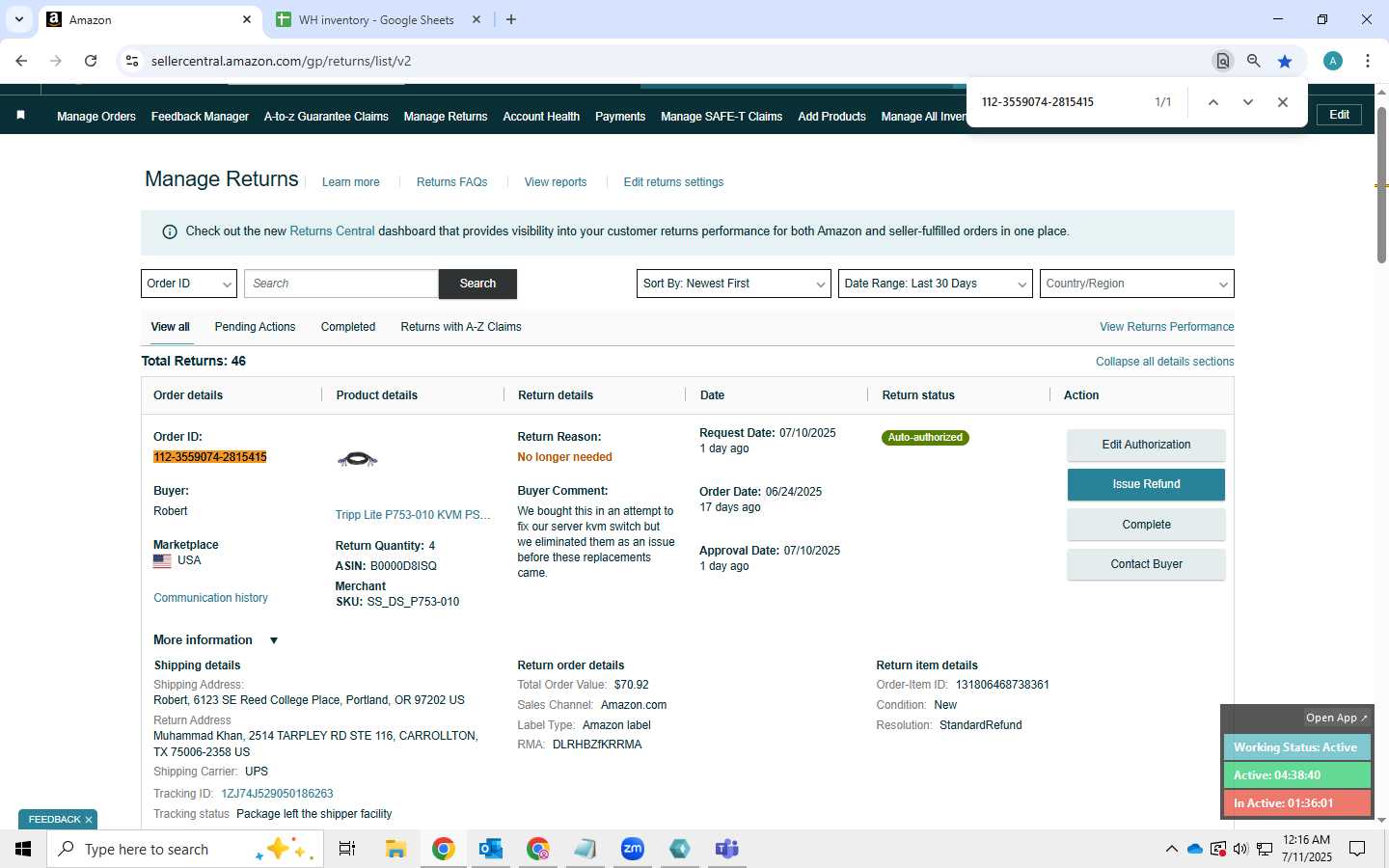Open Edit returns settings link
This screenshot has width=1389, height=868.
point(673,182)
